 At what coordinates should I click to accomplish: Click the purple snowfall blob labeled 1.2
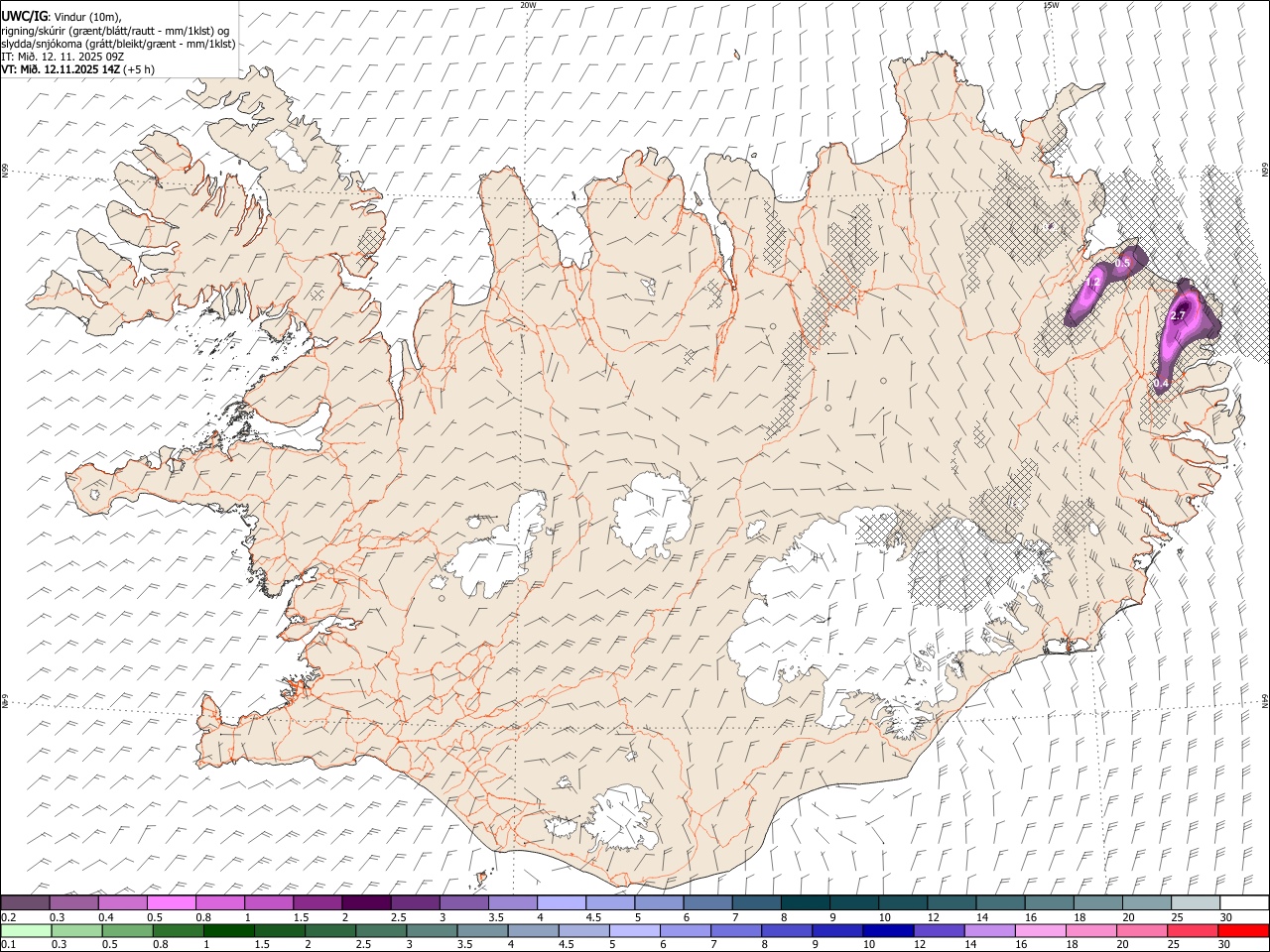(1089, 295)
